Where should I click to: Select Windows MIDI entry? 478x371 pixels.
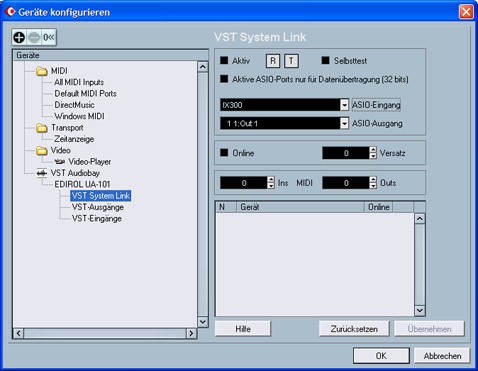[79, 116]
